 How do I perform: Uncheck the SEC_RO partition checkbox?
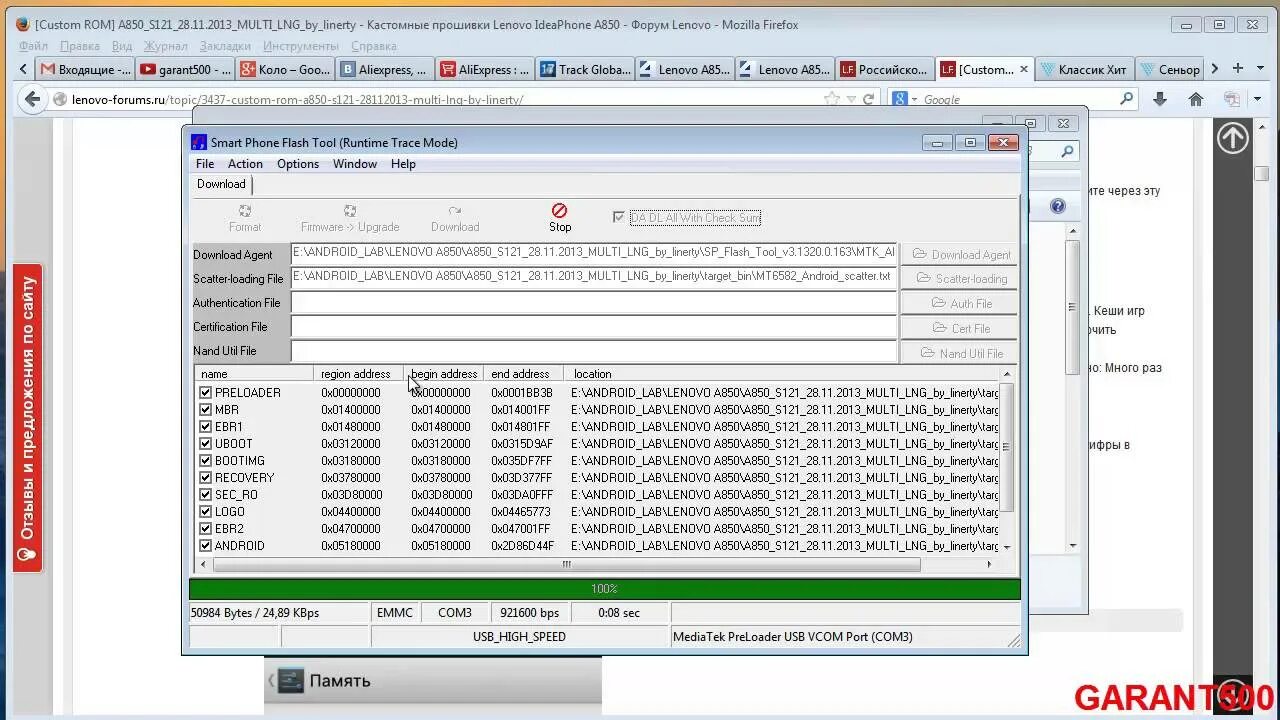[205, 495]
